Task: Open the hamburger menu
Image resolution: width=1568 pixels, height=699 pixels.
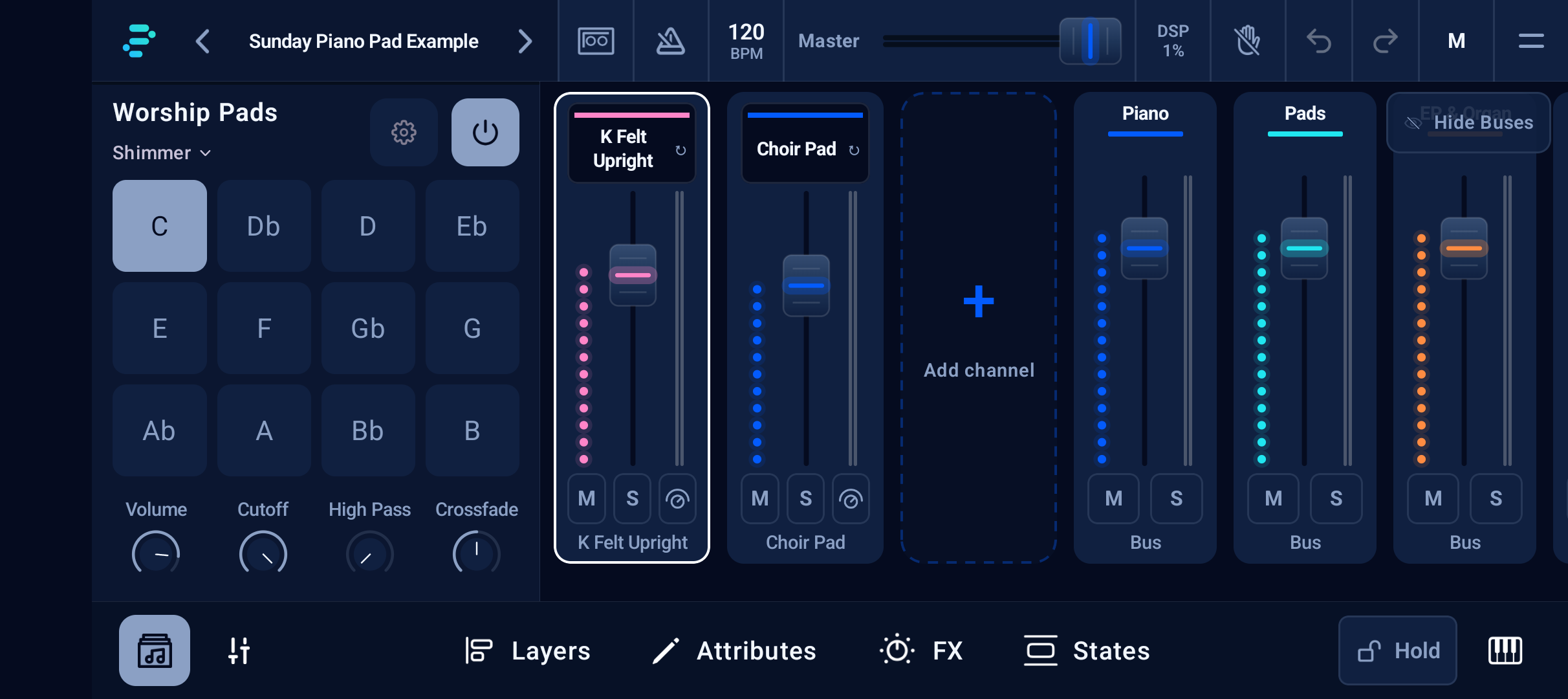Action: click(1531, 41)
